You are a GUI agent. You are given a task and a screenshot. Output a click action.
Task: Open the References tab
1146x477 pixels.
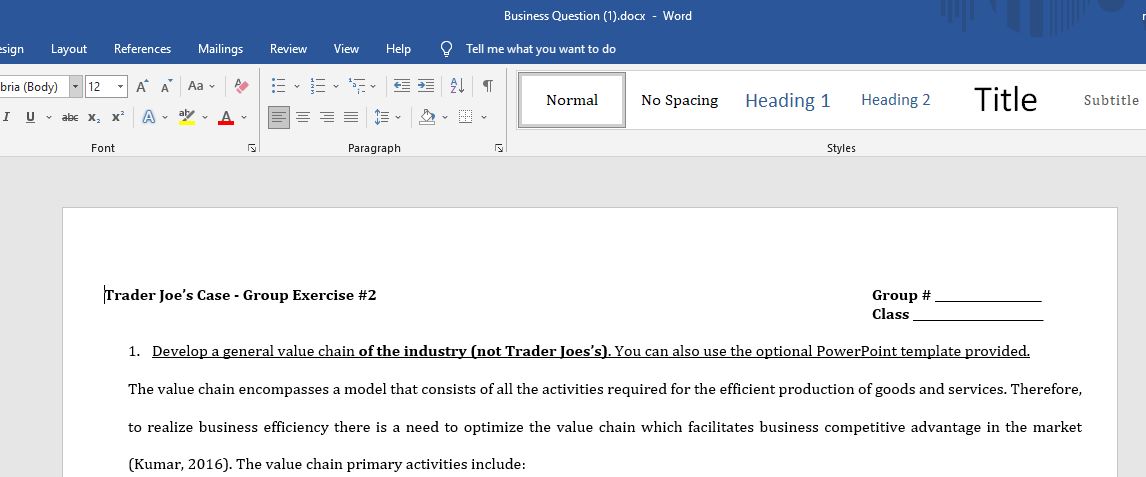point(143,49)
